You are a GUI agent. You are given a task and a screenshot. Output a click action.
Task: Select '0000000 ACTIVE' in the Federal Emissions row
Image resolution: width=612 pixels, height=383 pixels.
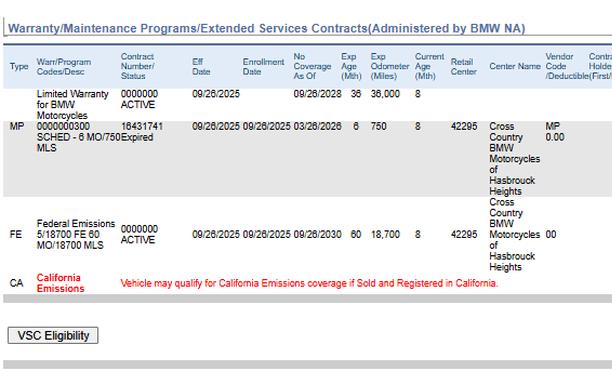pos(139,234)
